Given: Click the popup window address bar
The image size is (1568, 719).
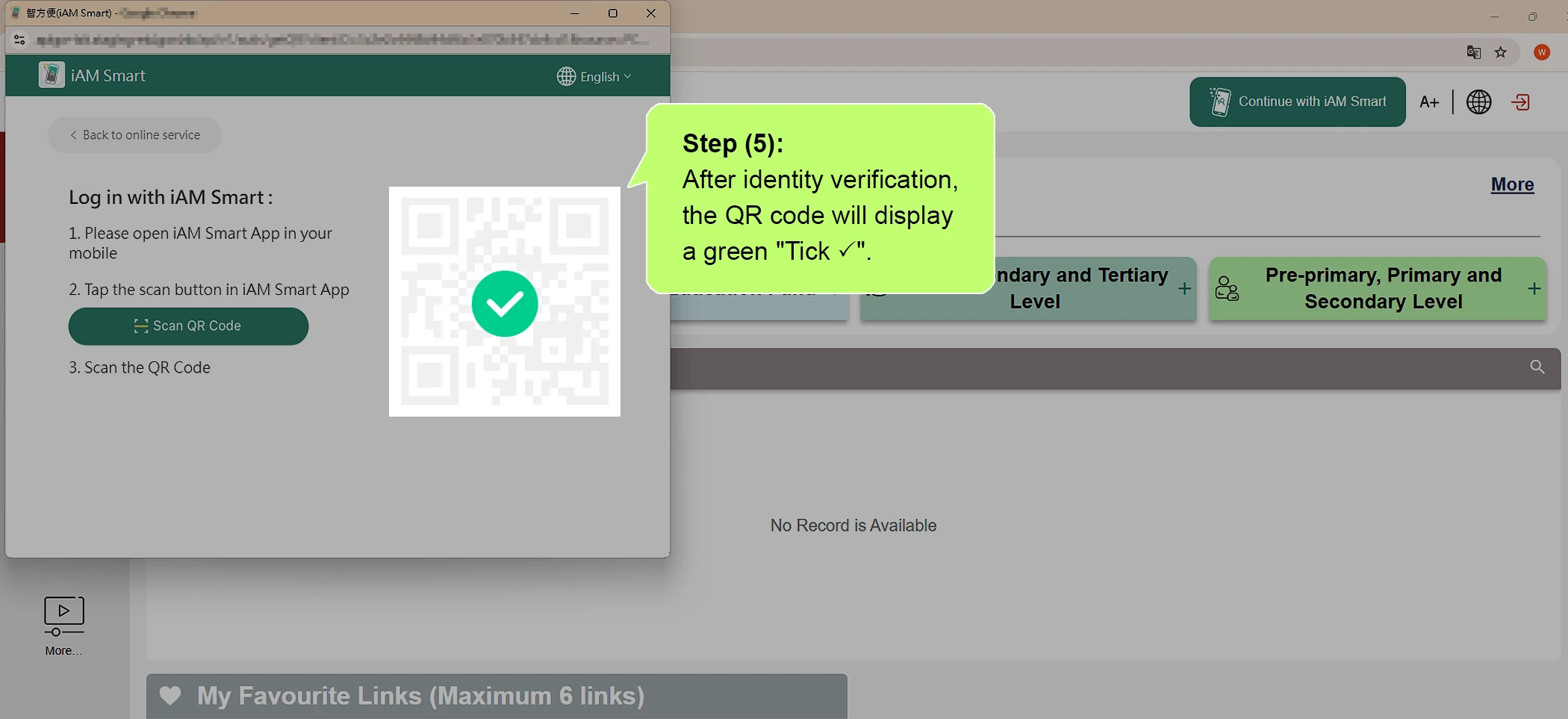Looking at the screenshot, I should coord(342,40).
